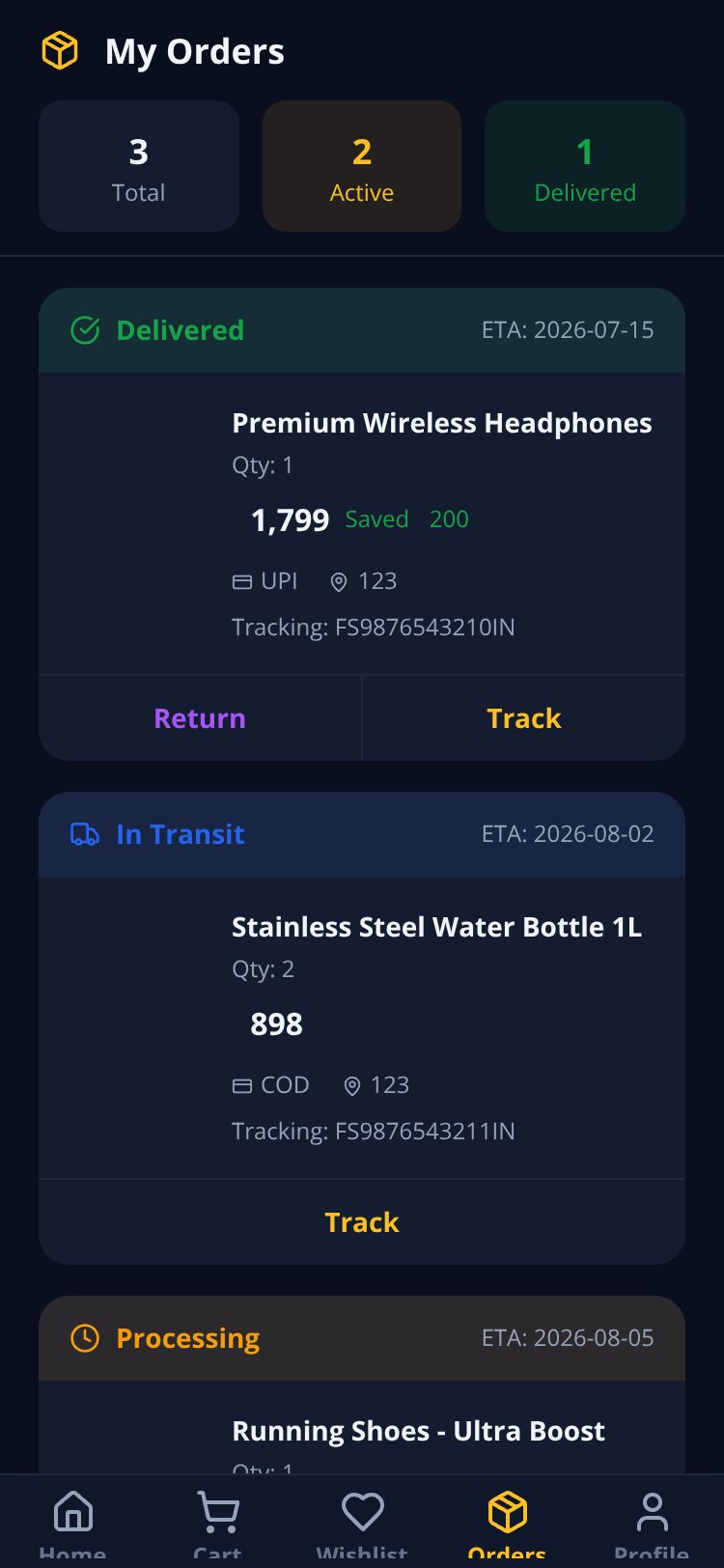Filter by the Active orders card
Viewport: 724px width, 1568px height.
coord(362,166)
